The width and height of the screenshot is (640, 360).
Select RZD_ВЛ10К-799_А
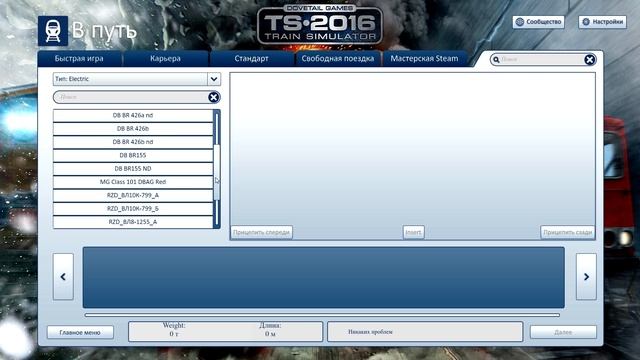[133, 195]
